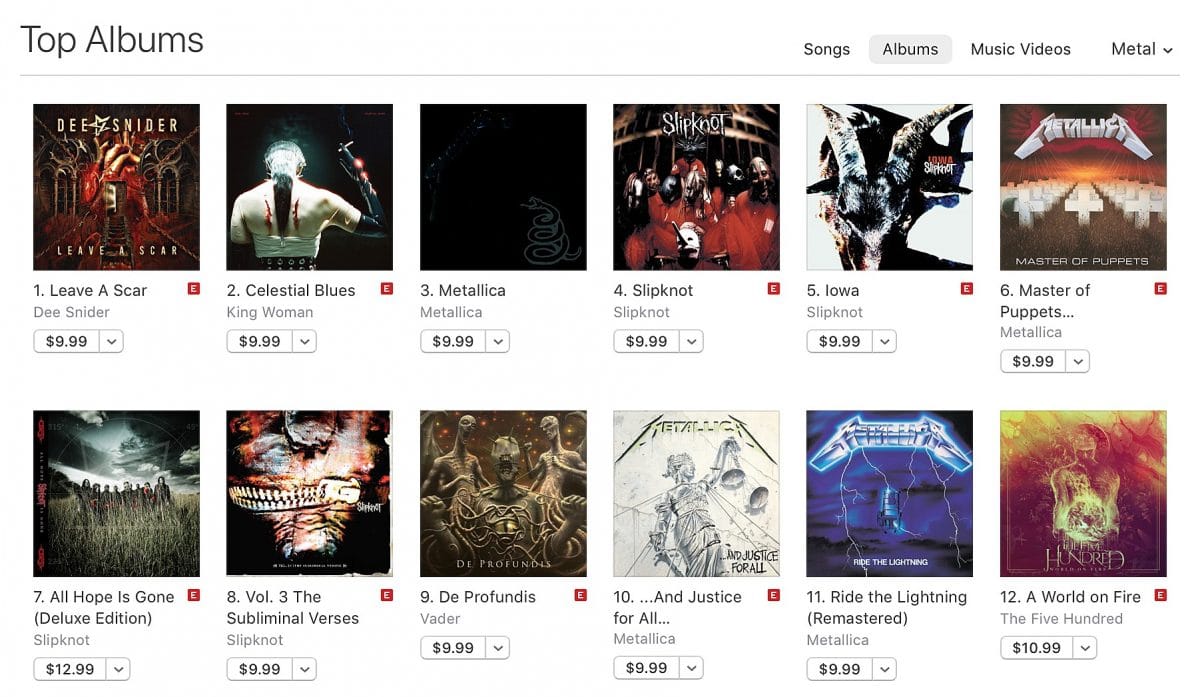This screenshot has width=1200, height=697.
Task: Open the buy options arrow next to $12.99
Action: 118,669
